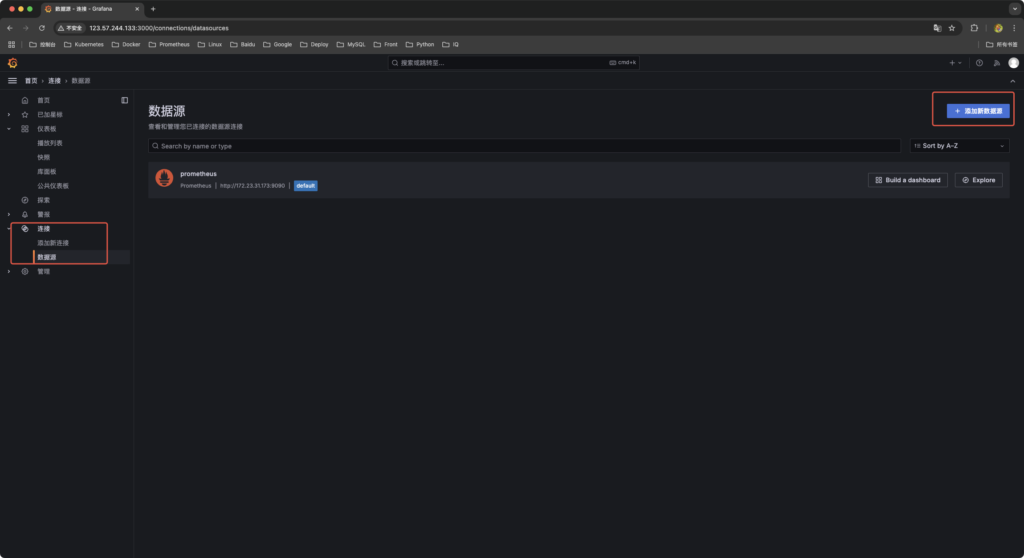Select 探索 in the sidebar menu

[43, 200]
